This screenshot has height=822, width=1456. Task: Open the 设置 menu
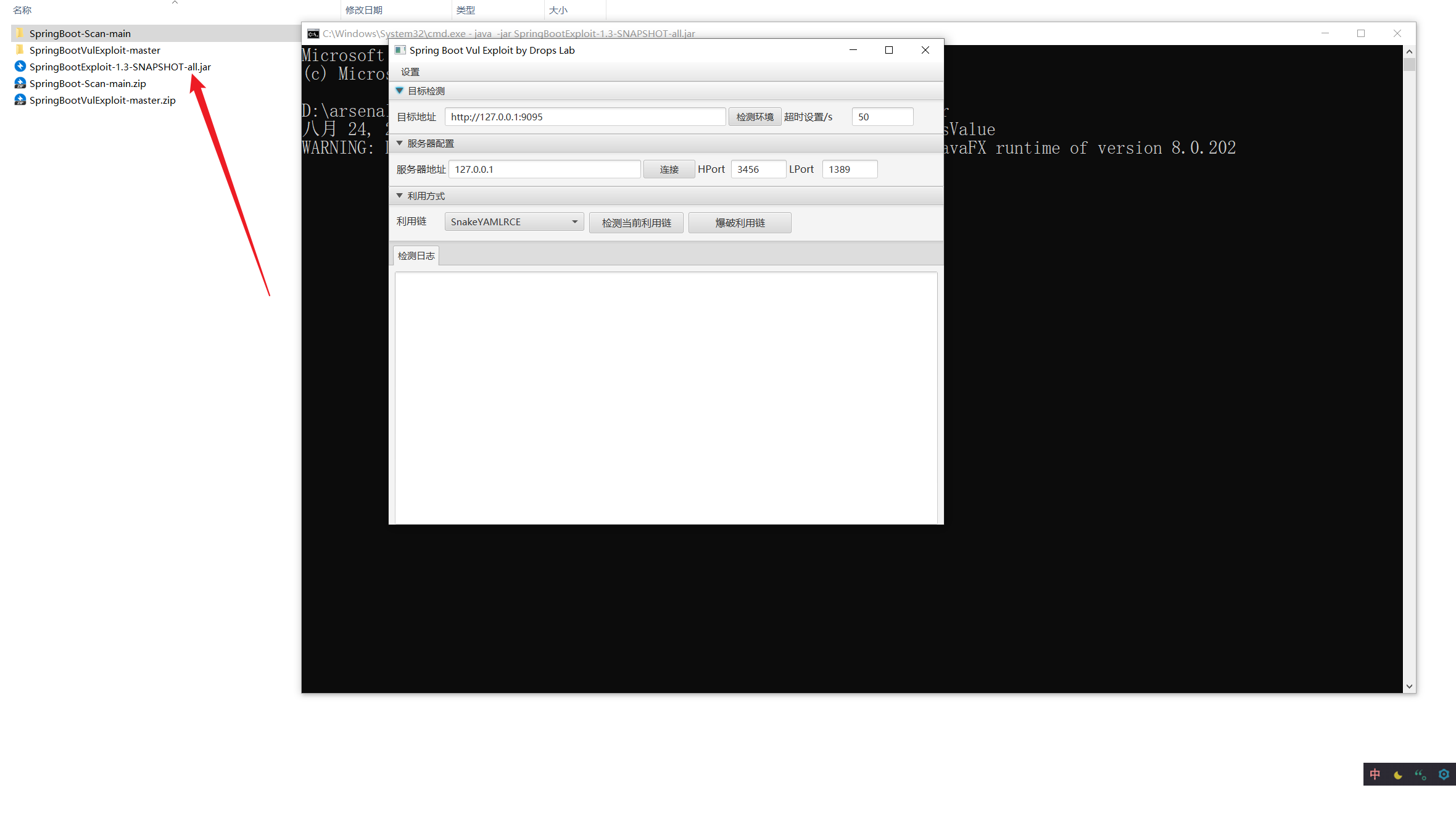[x=410, y=72]
